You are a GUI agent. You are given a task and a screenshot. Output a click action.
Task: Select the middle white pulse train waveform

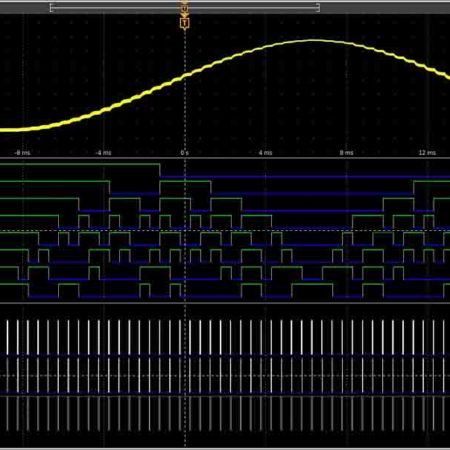click(225, 376)
